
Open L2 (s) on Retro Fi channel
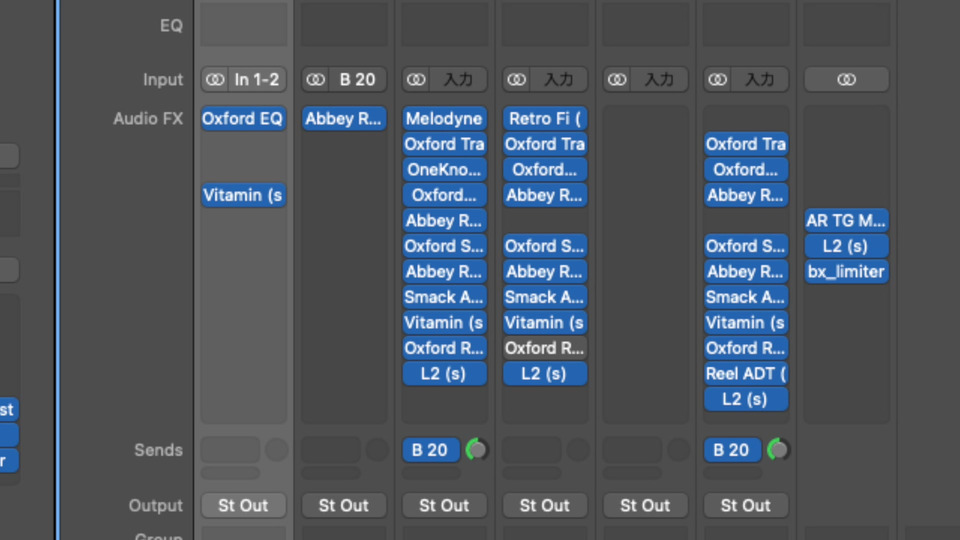coord(545,373)
